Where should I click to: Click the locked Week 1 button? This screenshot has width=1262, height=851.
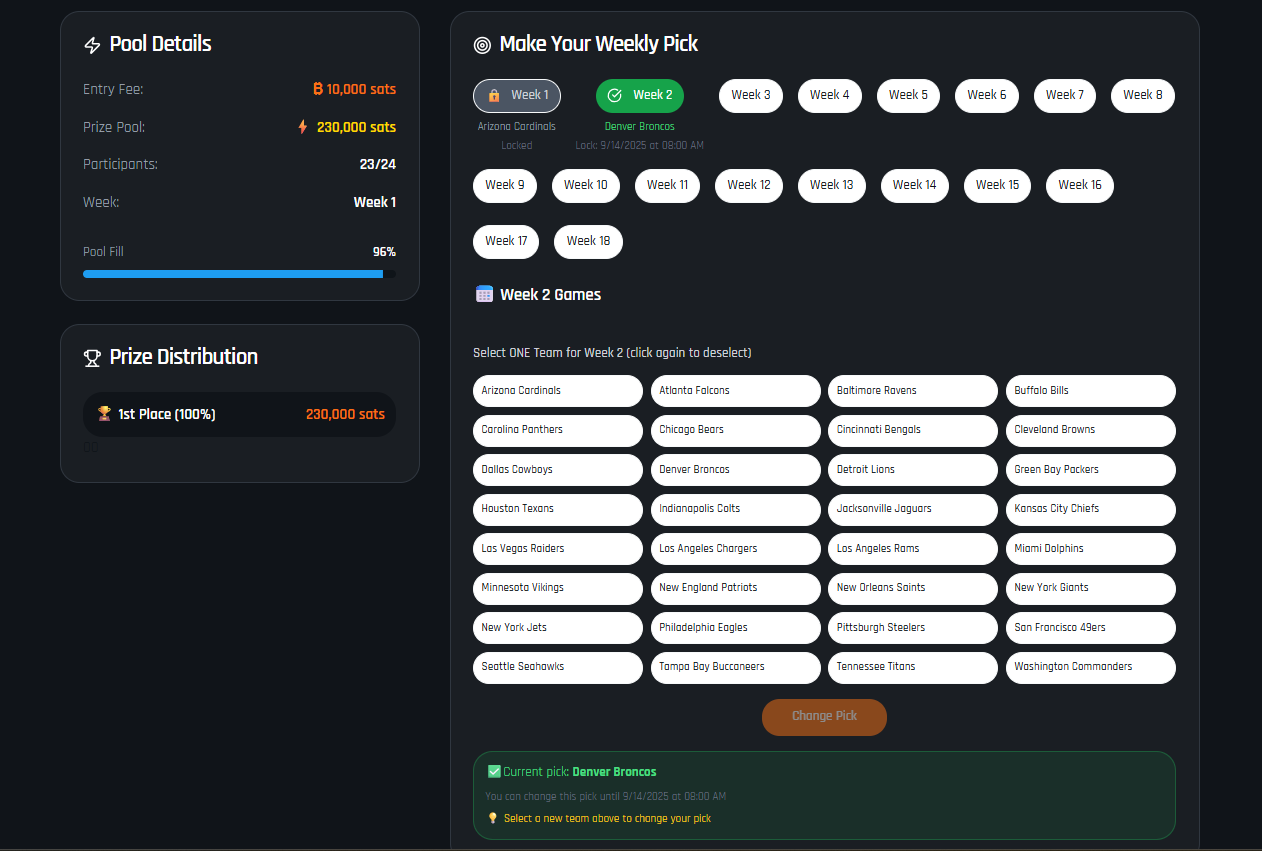(517, 96)
